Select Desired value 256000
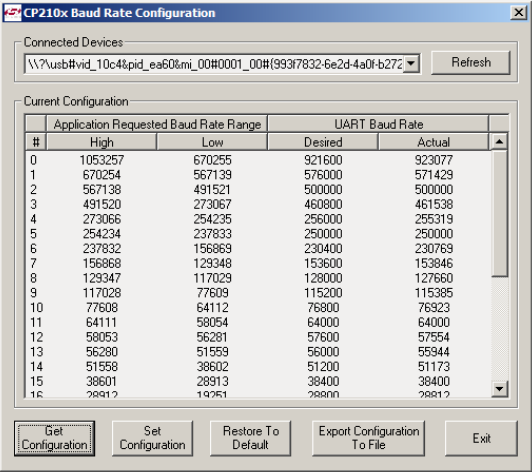The width and height of the screenshot is (532, 472). coord(323,219)
